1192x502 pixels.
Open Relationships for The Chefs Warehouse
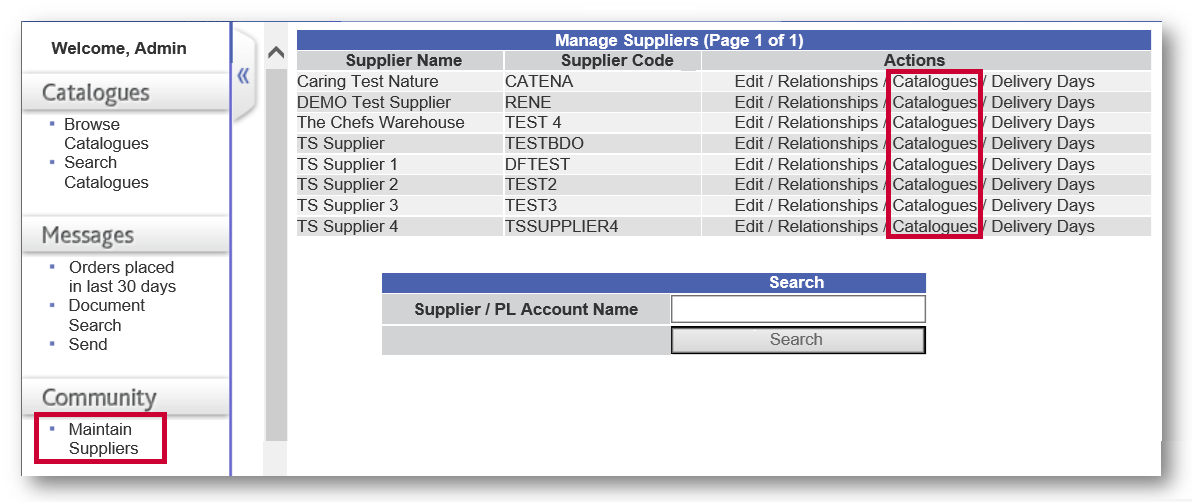827,122
